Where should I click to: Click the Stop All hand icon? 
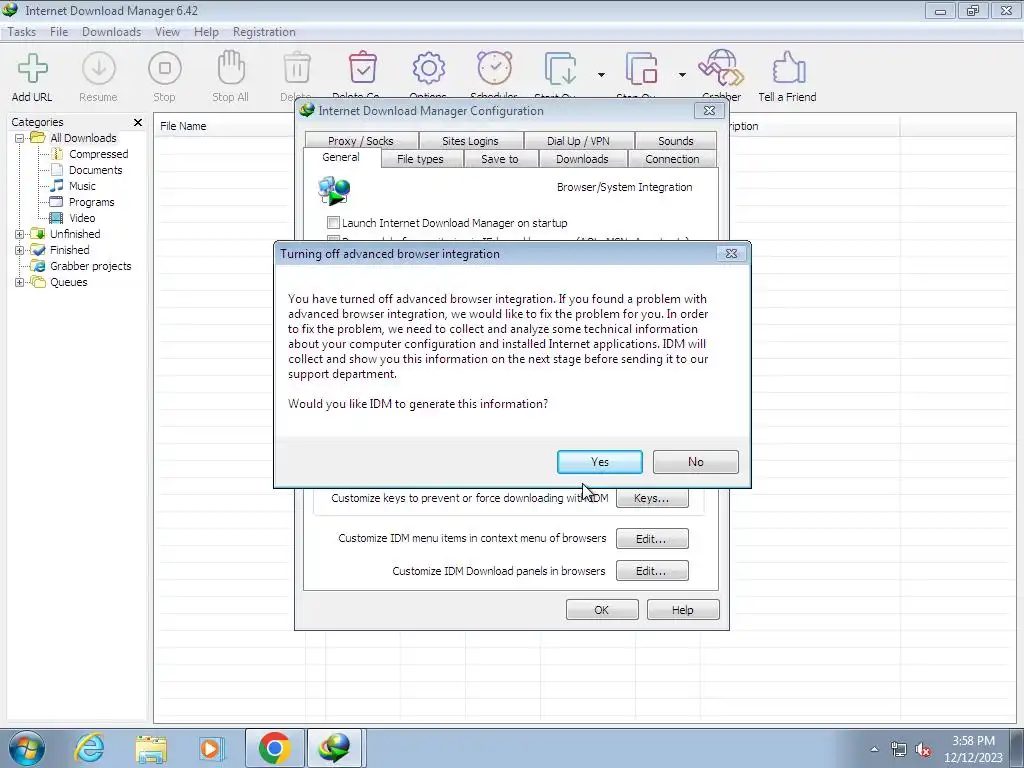[231, 67]
